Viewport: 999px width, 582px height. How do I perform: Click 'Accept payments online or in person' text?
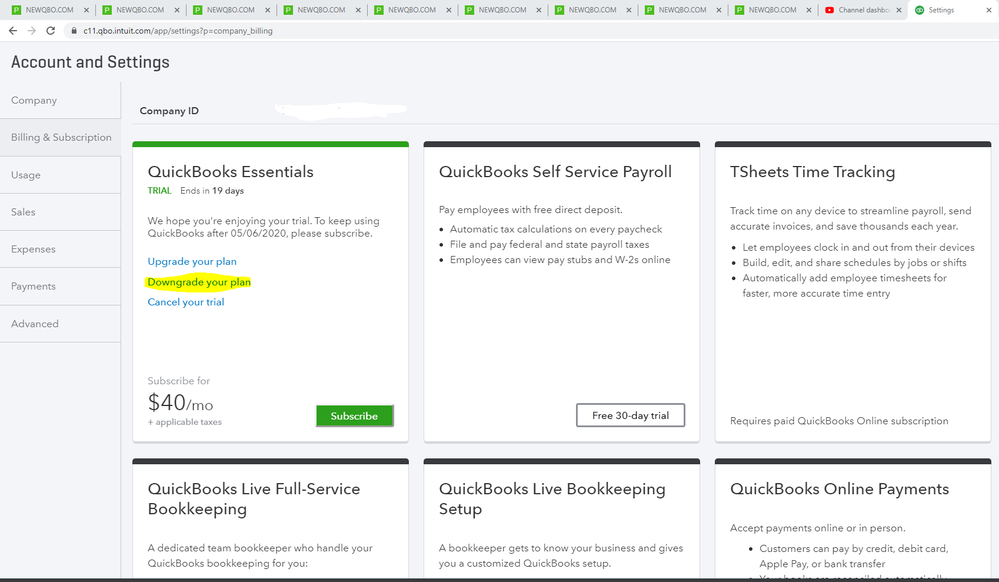(817, 528)
